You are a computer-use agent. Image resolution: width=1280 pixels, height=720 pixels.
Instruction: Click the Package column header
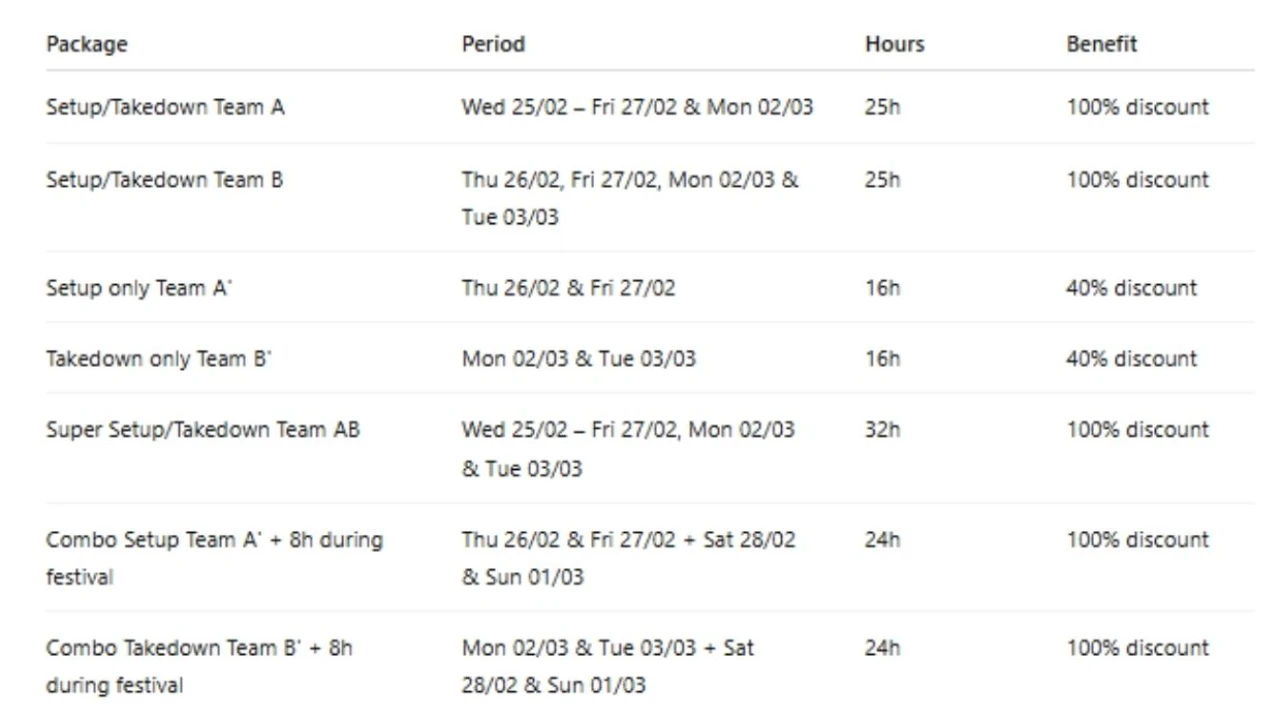click(87, 44)
